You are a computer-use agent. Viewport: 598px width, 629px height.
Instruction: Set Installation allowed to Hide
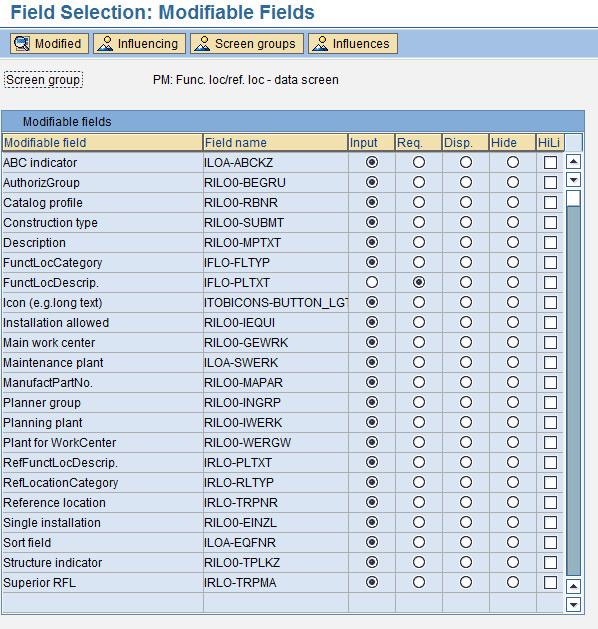[513, 322]
